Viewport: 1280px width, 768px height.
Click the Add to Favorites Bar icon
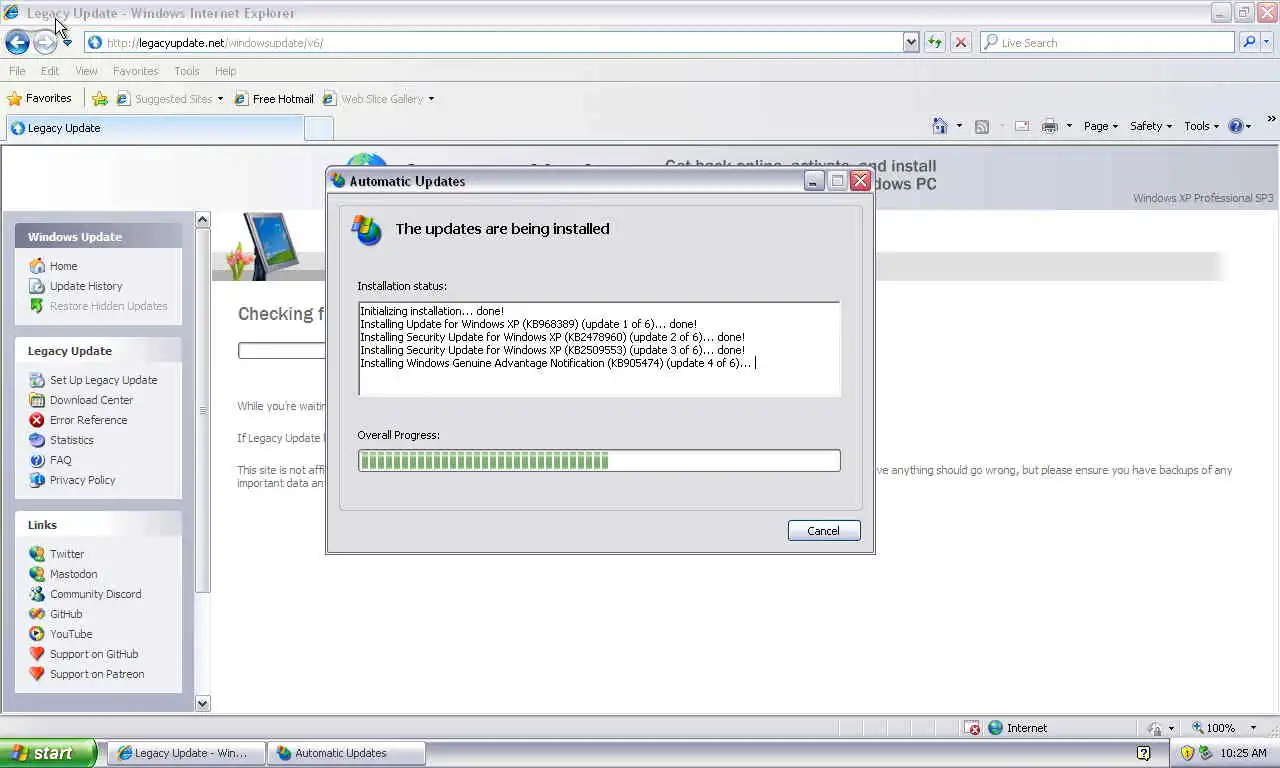tap(100, 98)
